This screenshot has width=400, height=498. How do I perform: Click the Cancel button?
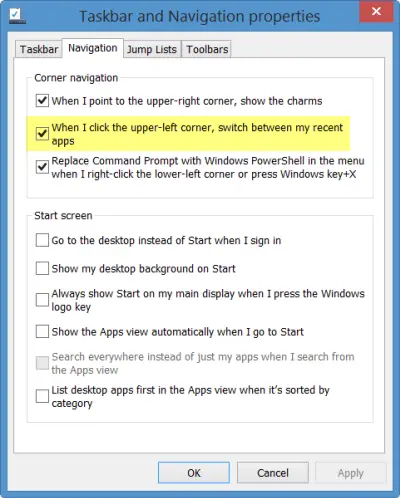click(273, 473)
